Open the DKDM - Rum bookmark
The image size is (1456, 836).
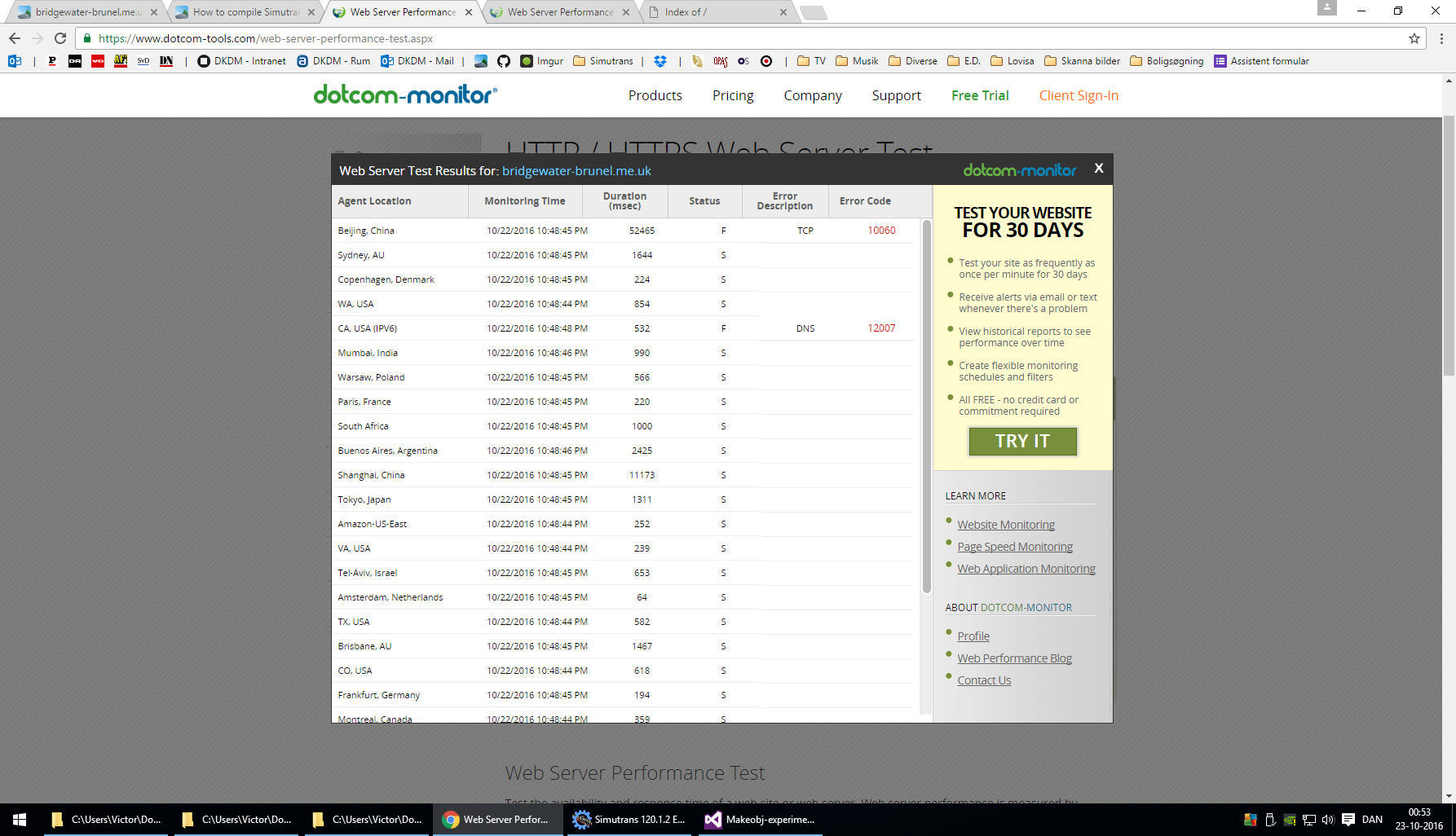[x=333, y=61]
